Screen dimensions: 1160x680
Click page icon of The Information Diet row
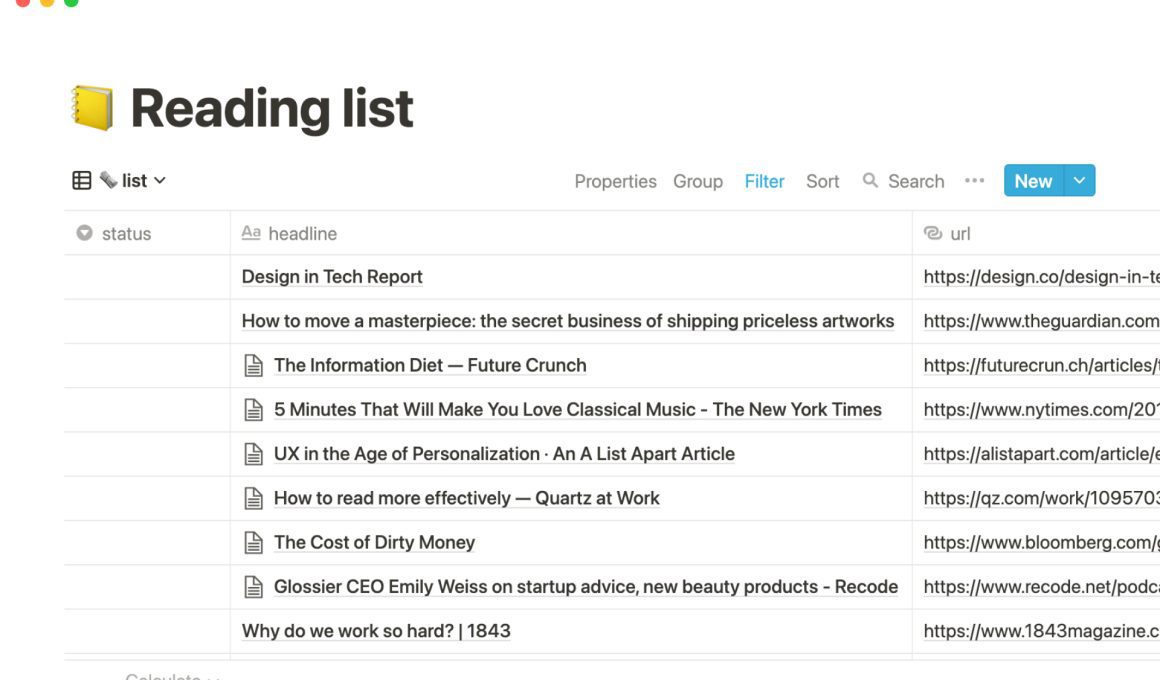254,366
